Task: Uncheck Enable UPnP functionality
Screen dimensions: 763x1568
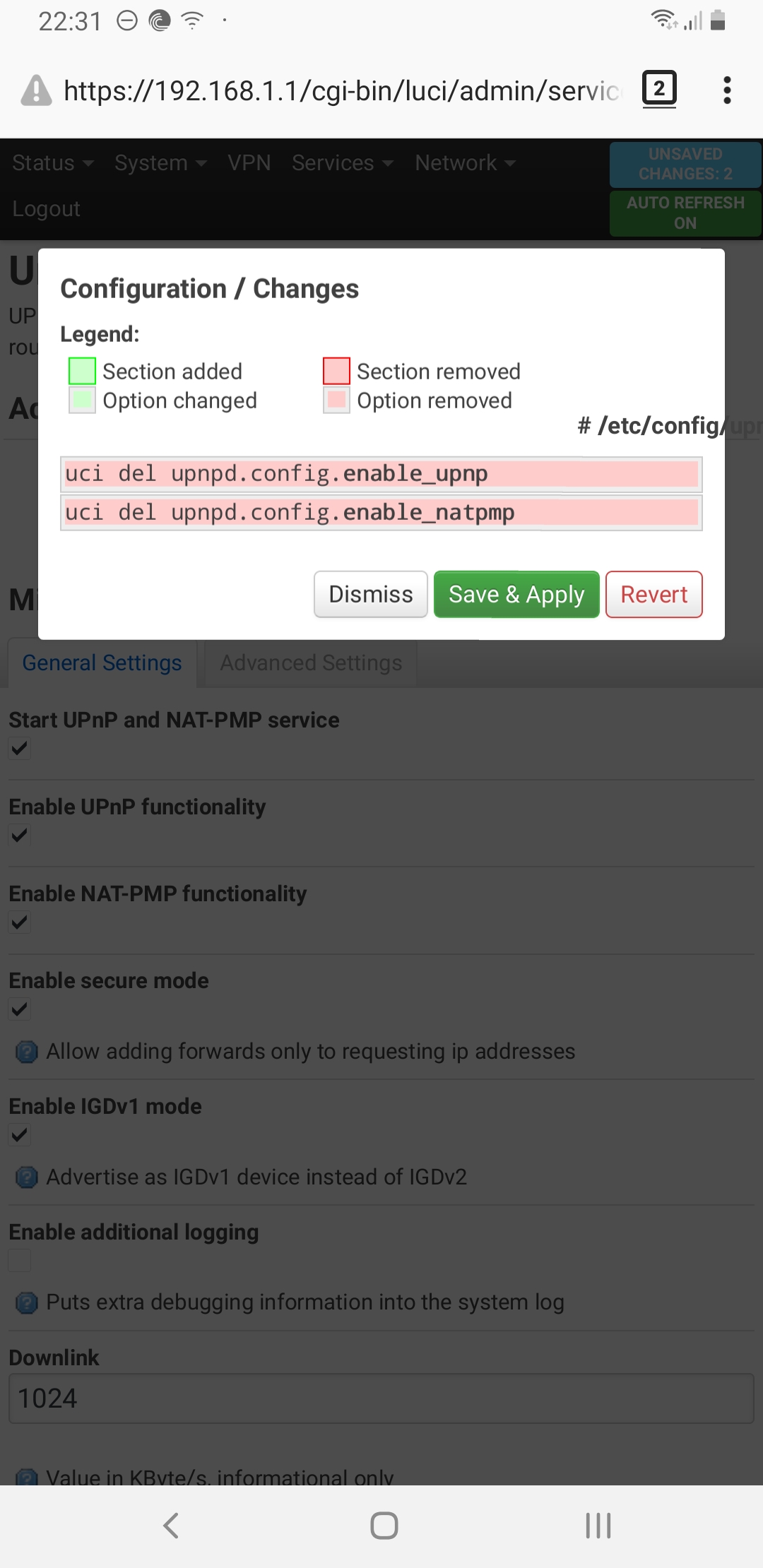Action: [19, 836]
